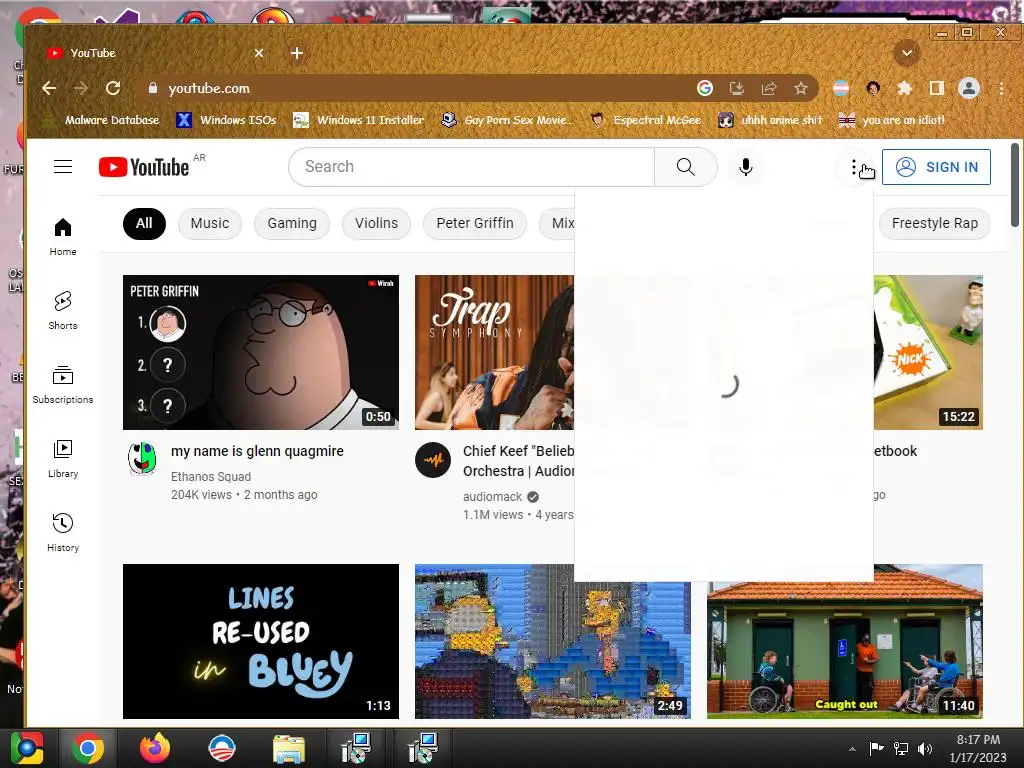This screenshot has width=1024, height=768.
Task: Share this page icon in address bar
Action: click(x=769, y=88)
